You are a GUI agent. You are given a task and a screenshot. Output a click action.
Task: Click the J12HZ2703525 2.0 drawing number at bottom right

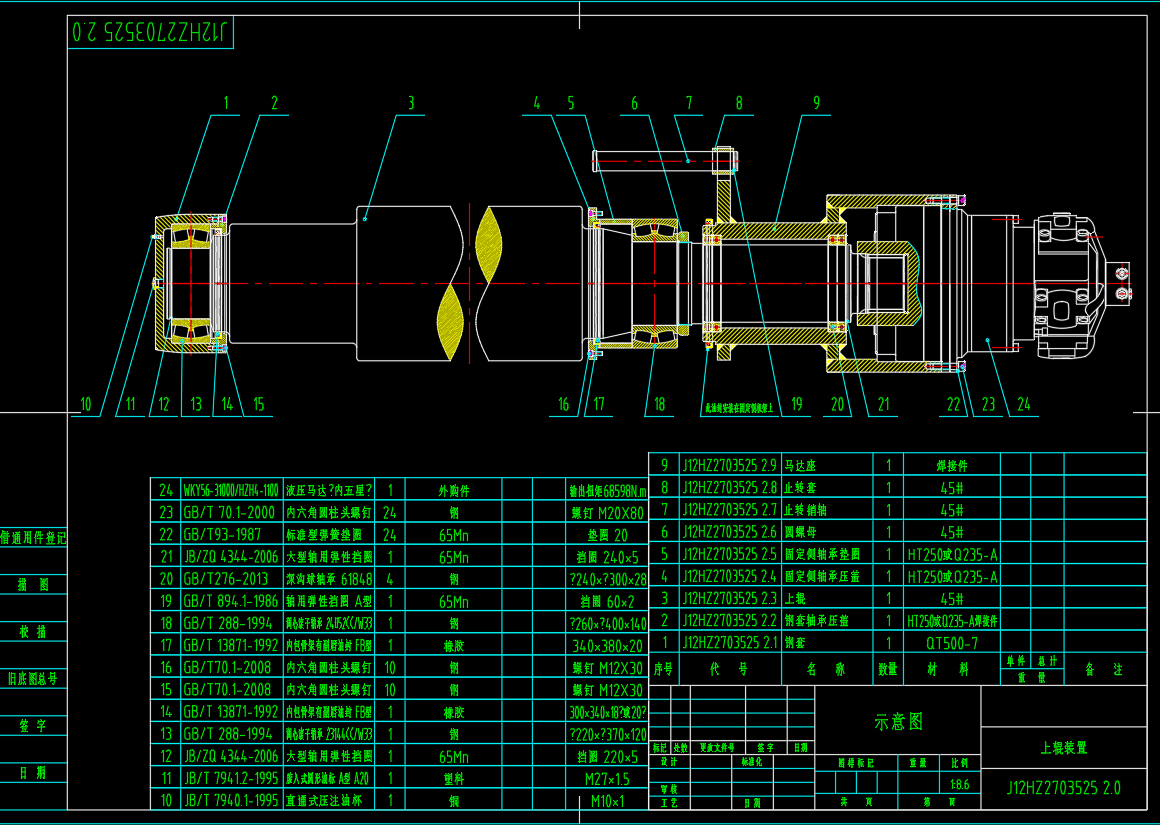(1063, 788)
